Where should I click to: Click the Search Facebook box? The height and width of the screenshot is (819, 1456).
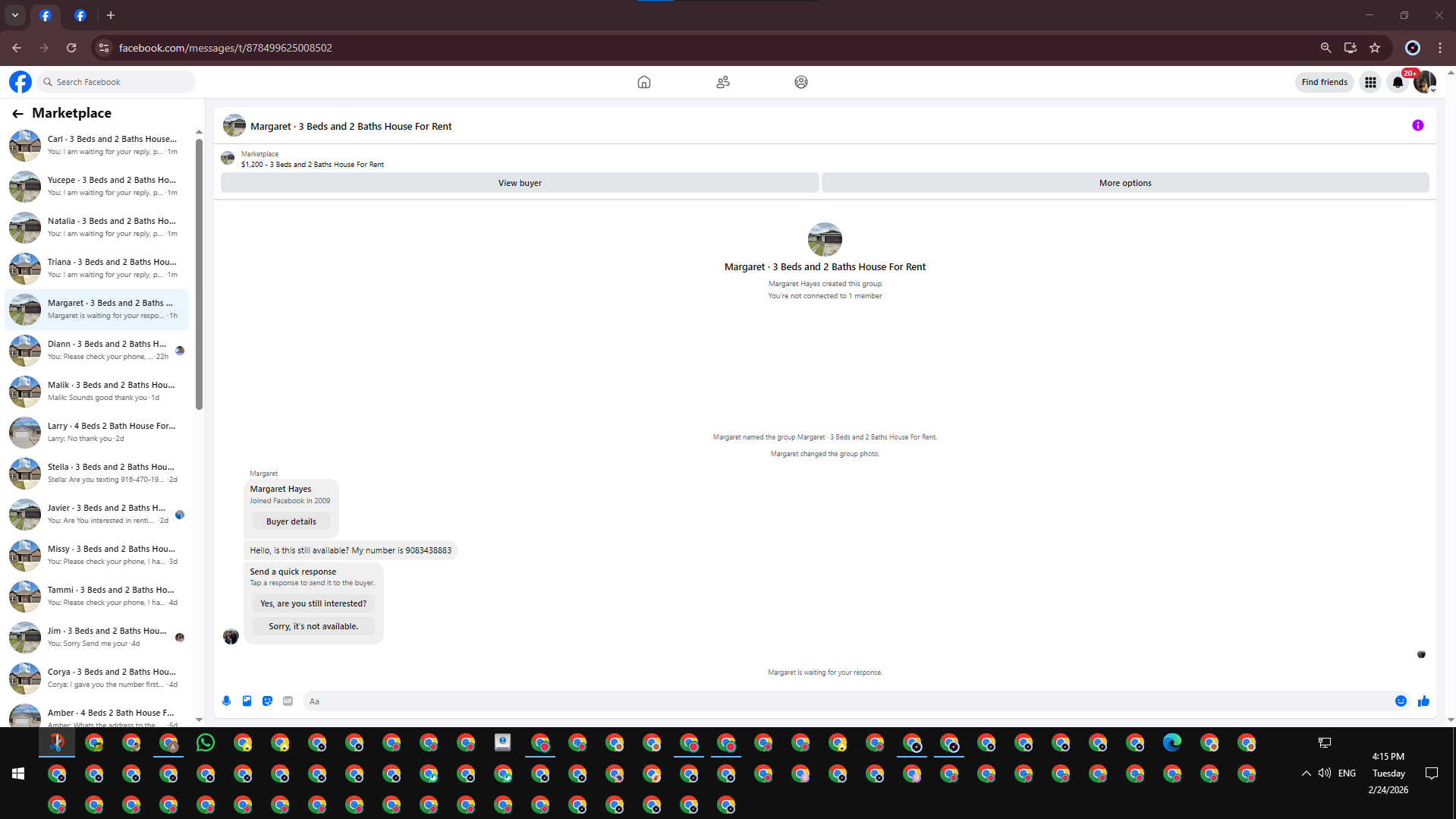(x=116, y=82)
